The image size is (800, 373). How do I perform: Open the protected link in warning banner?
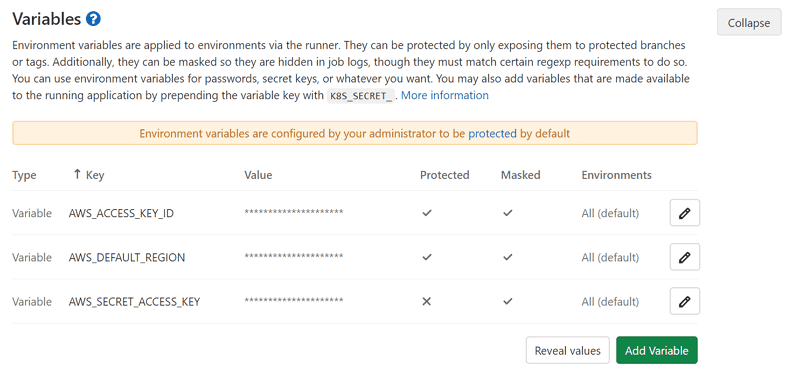click(492, 134)
